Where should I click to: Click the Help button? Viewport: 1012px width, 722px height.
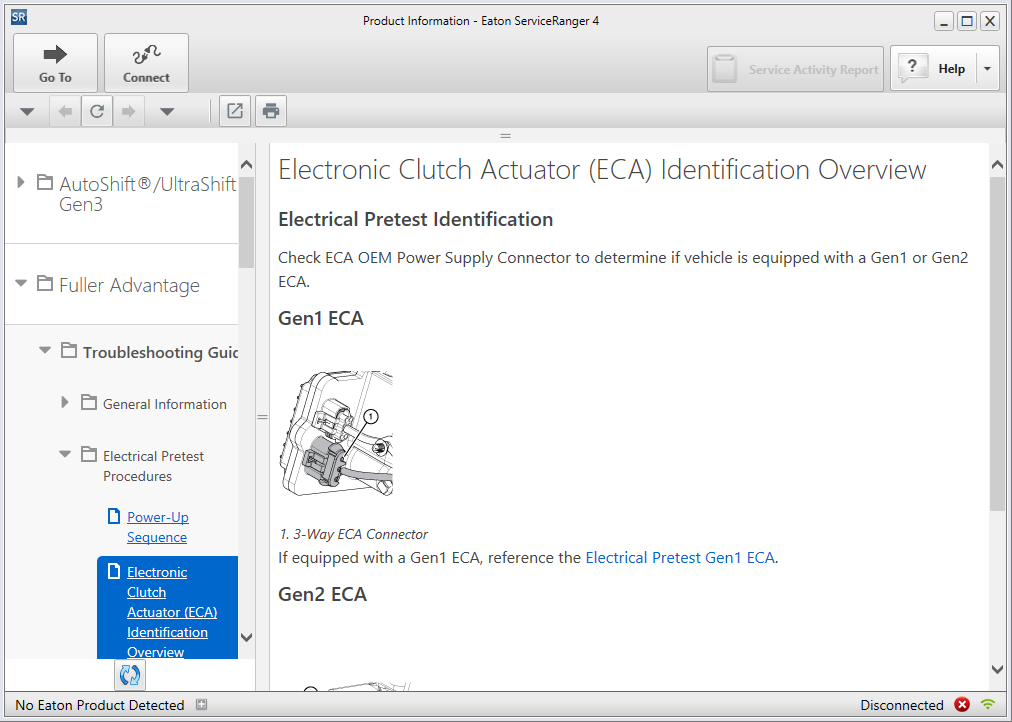(x=932, y=69)
